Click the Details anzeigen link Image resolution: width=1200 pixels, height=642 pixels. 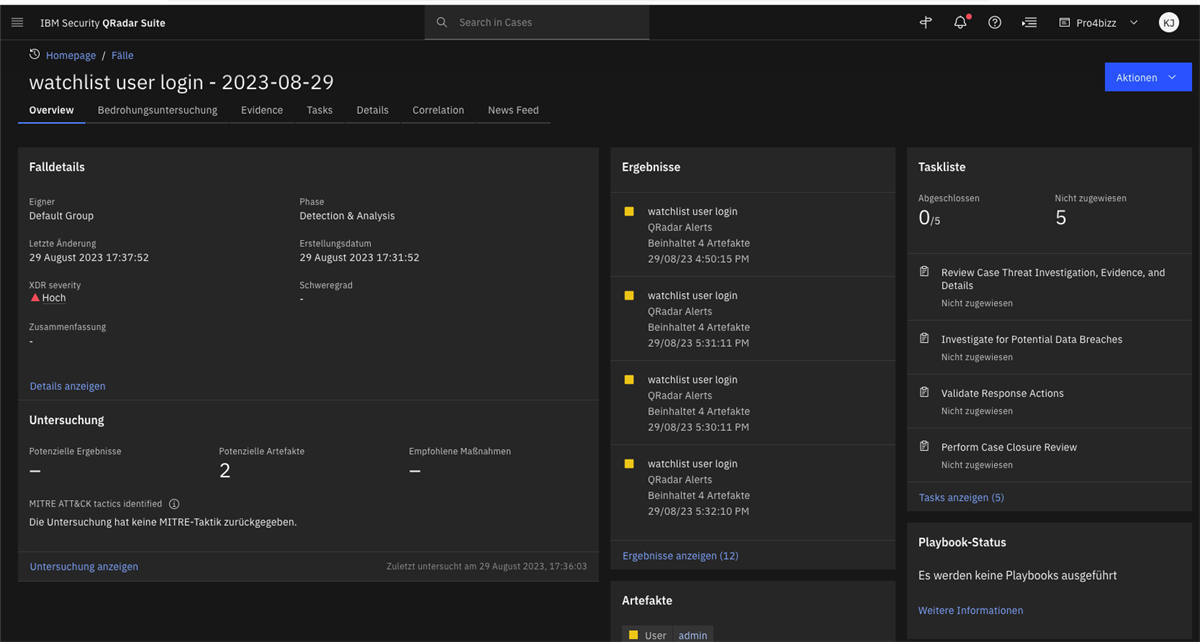pyautogui.click(x=67, y=386)
